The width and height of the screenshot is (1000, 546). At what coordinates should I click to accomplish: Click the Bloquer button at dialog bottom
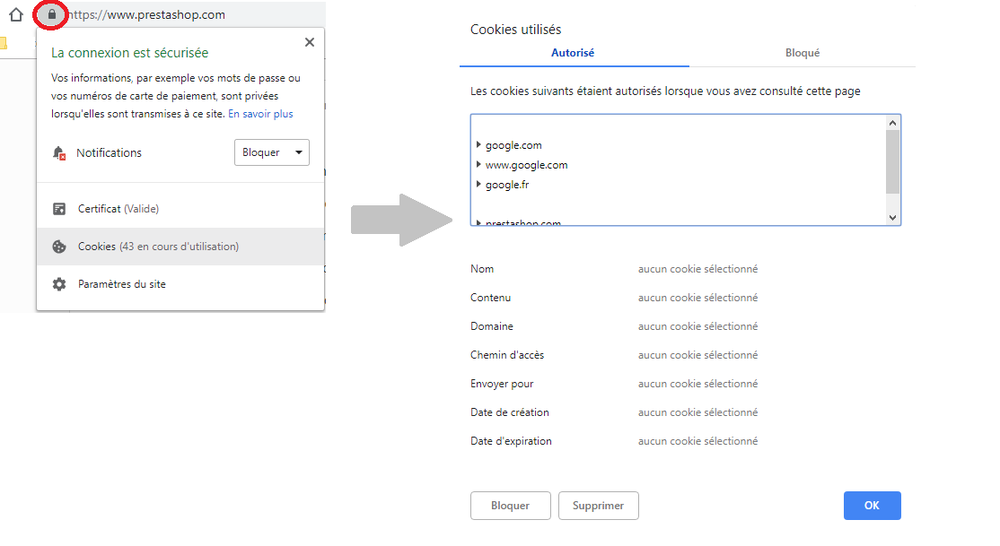(510, 506)
